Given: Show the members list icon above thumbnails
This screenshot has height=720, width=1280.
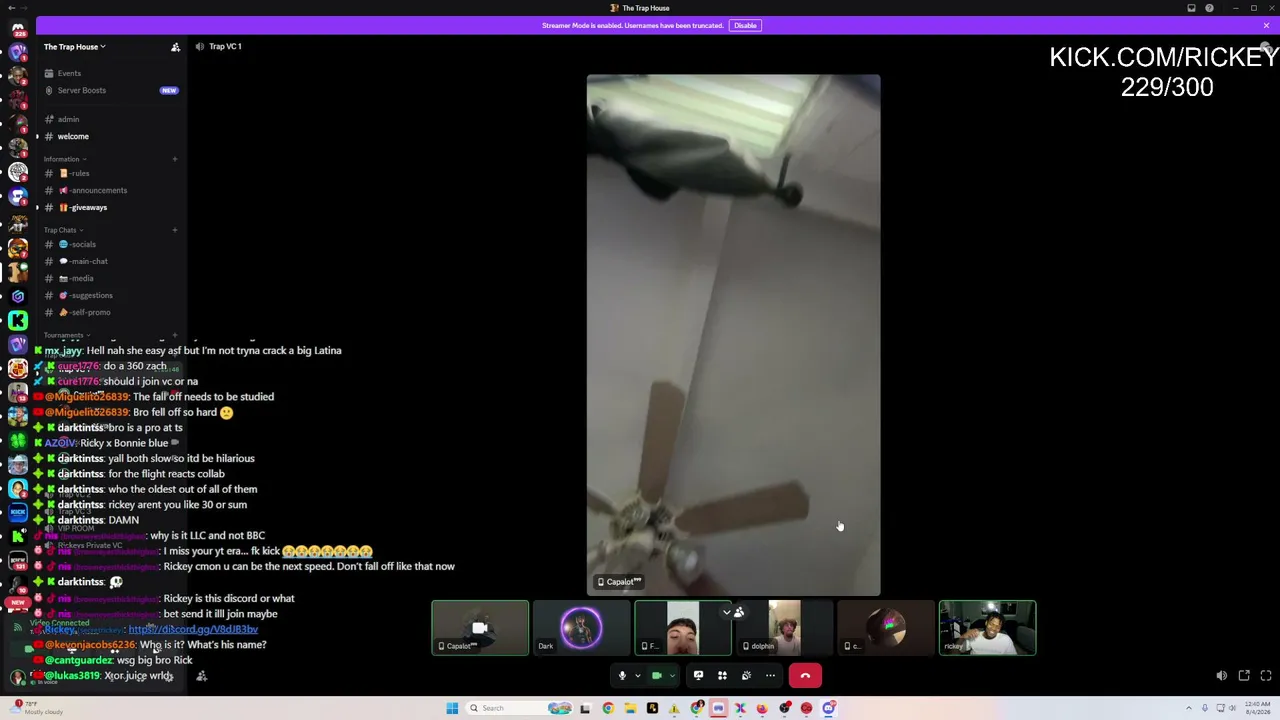Looking at the screenshot, I should (739, 612).
